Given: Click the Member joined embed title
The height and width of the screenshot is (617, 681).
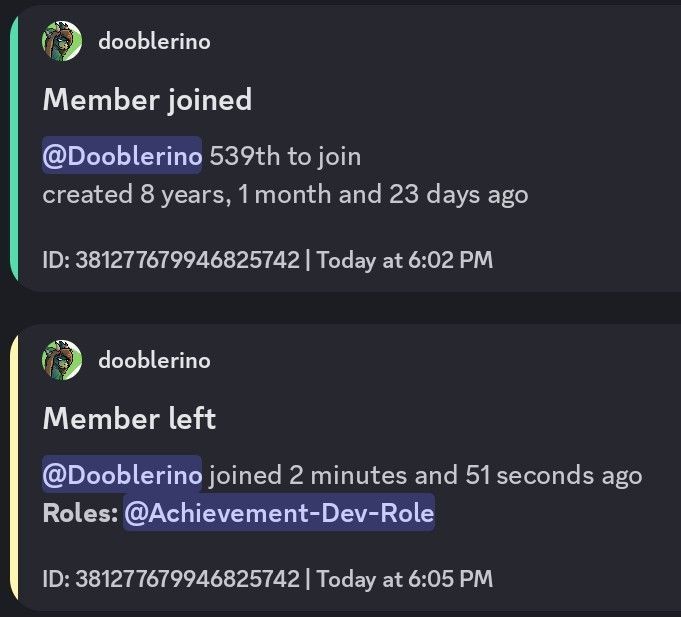Looking at the screenshot, I should (147, 100).
